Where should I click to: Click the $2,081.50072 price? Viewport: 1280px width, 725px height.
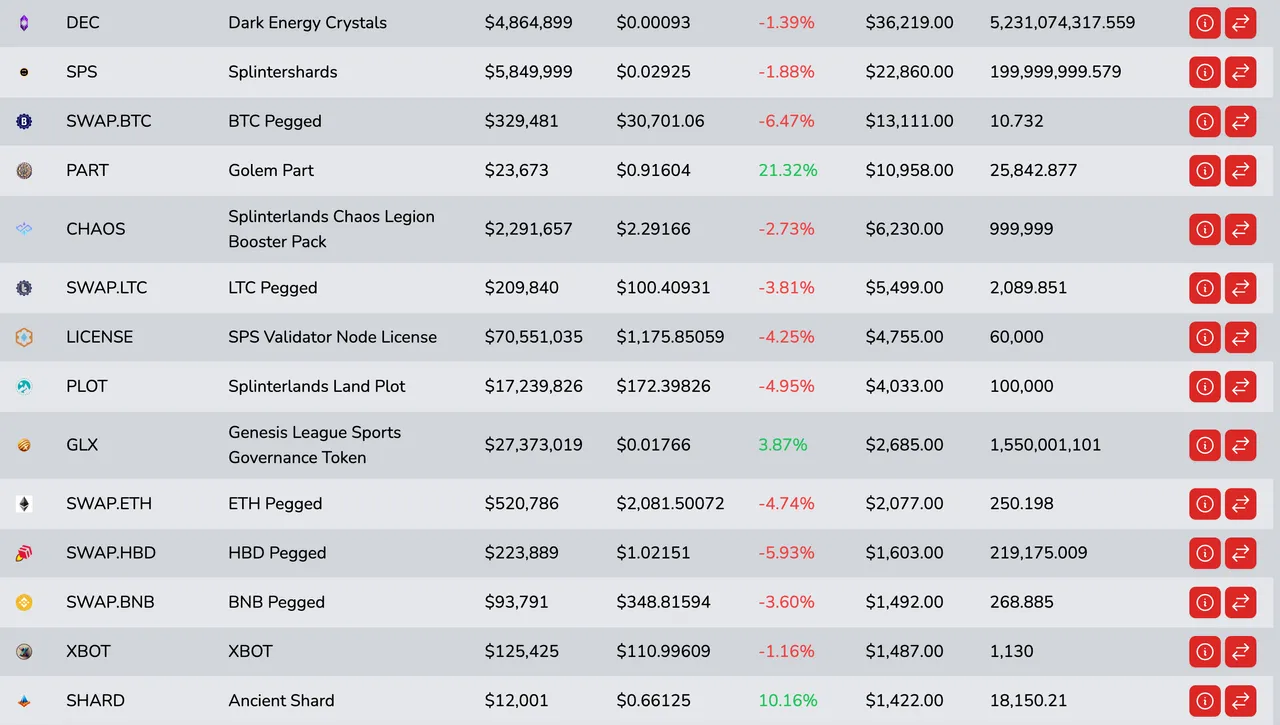point(671,504)
